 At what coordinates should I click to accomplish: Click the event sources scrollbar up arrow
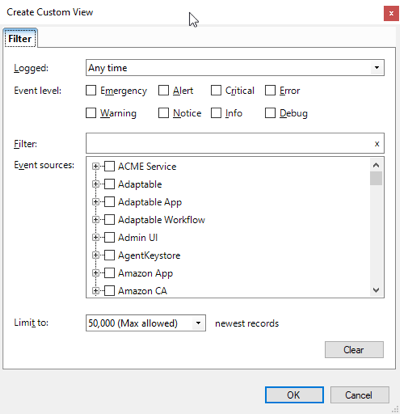[376, 165]
